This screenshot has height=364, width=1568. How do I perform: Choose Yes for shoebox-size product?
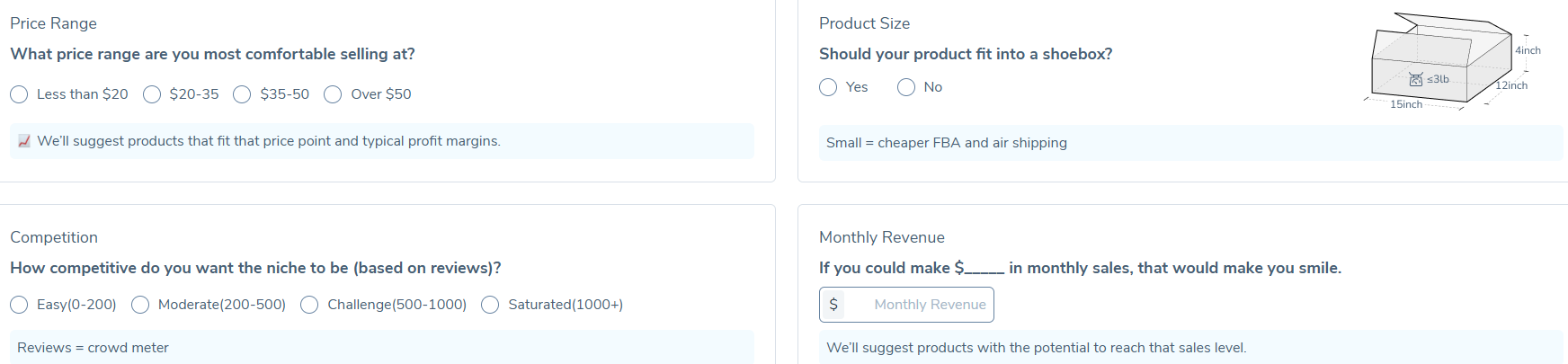tap(828, 87)
